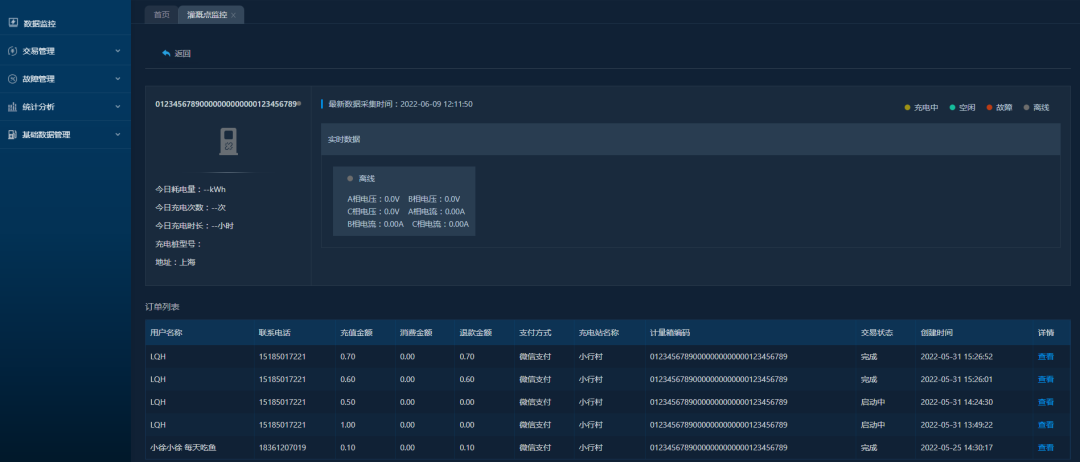1080x462 pixels.
Task: Click the C相电流 0.00A reading
Action: click(440, 224)
